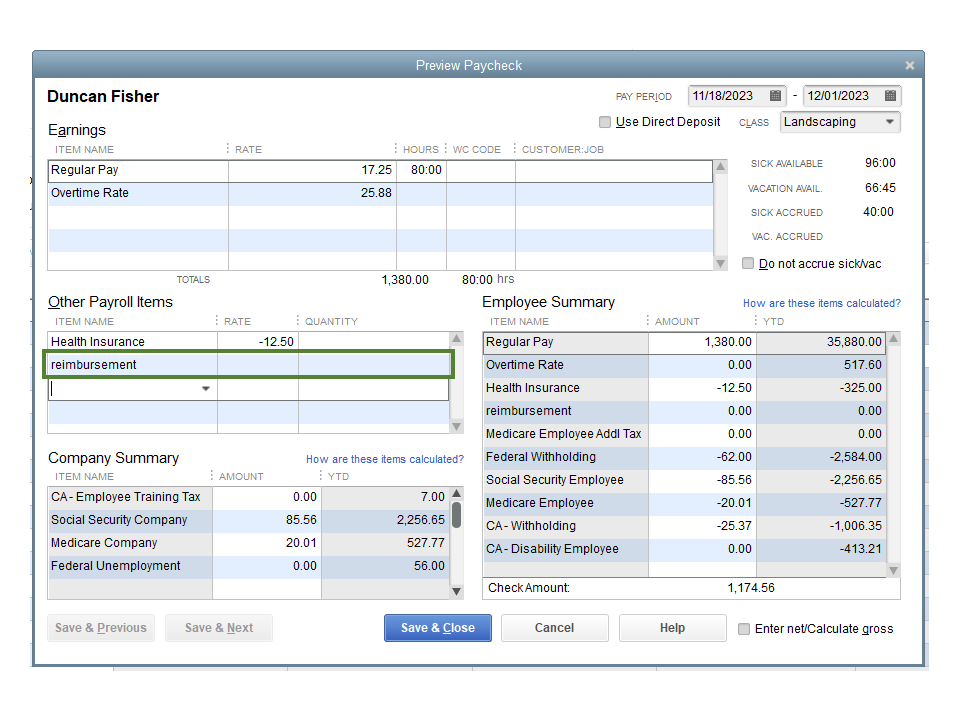The height and width of the screenshot is (720, 960).
Task: Open Help for the paycheck preview
Action: click(672, 628)
